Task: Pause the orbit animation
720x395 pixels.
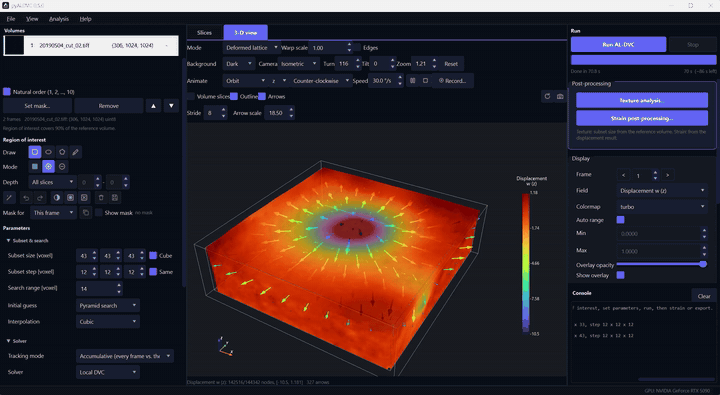Action: pyautogui.click(x=412, y=80)
